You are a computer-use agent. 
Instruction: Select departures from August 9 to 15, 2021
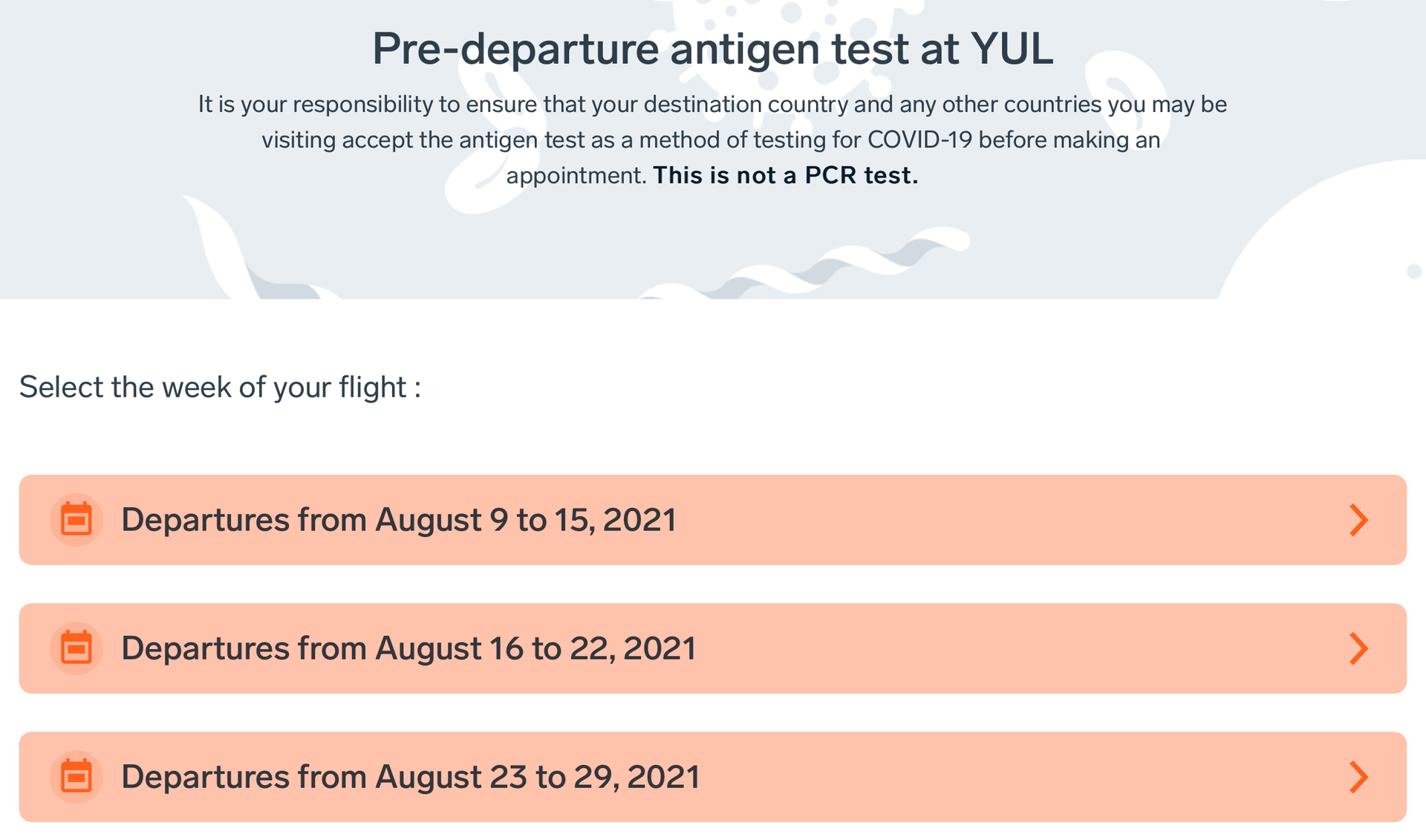399,520
